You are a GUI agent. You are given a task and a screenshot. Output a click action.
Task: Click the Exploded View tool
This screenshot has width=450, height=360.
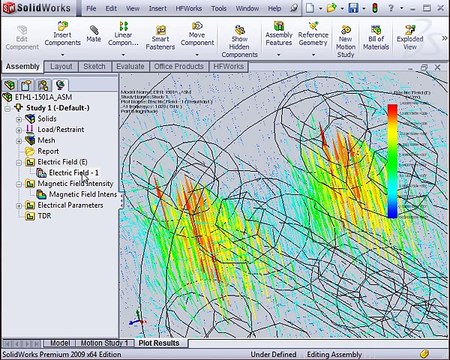(410, 38)
